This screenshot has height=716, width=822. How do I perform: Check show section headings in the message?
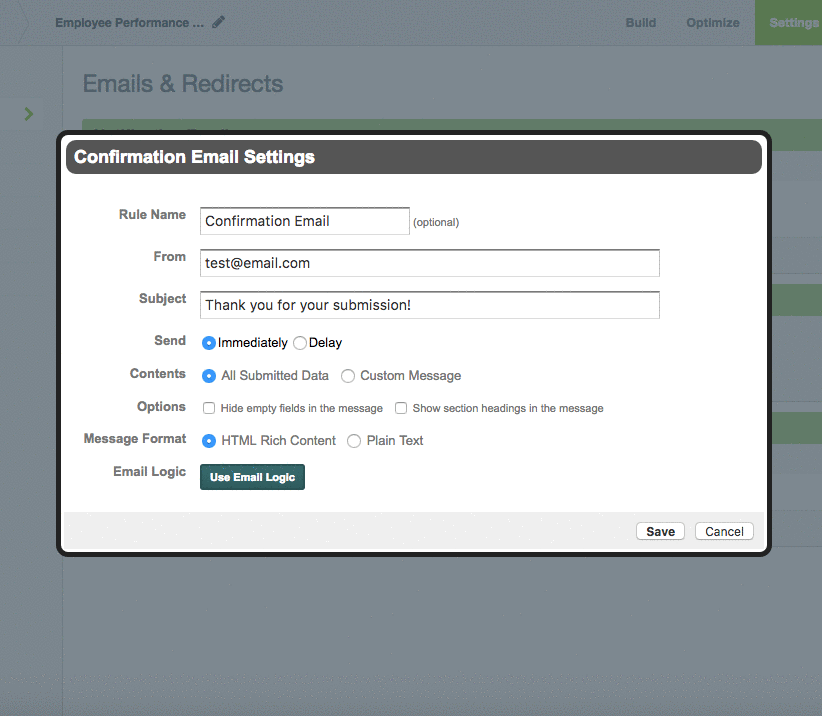click(x=401, y=408)
